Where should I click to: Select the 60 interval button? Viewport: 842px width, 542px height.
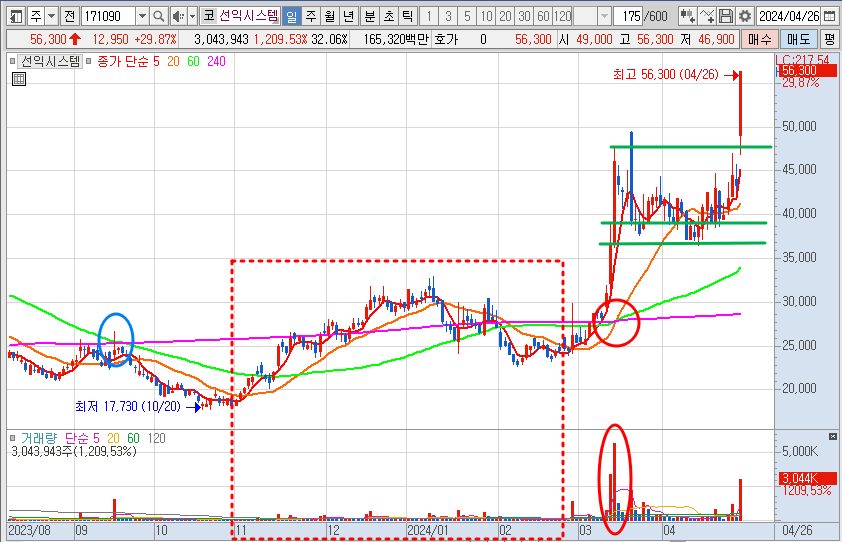click(543, 17)
